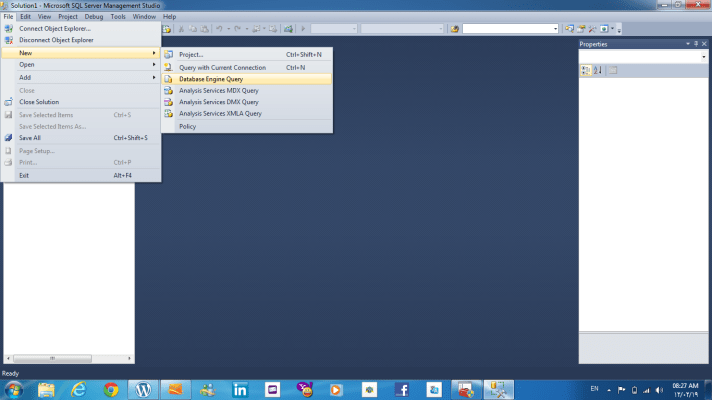The height and width of the screenshot is (400, 712).
Task: Pin the Properties panel with auto-hide icon
Action: pos(697,45)
